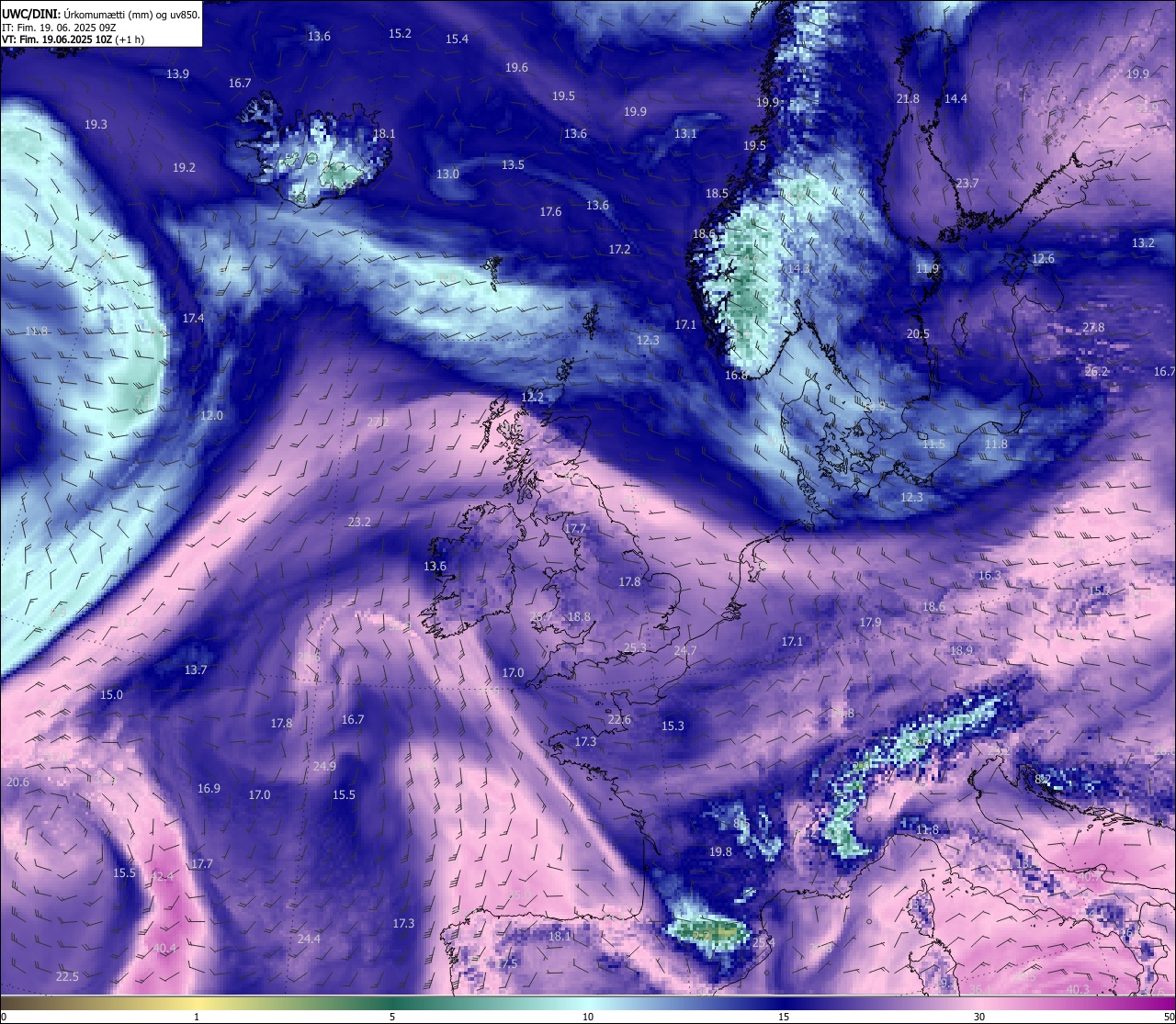1176x1024 pixels.
Task: Click the value label 14.4
Action: click(956, 98)
